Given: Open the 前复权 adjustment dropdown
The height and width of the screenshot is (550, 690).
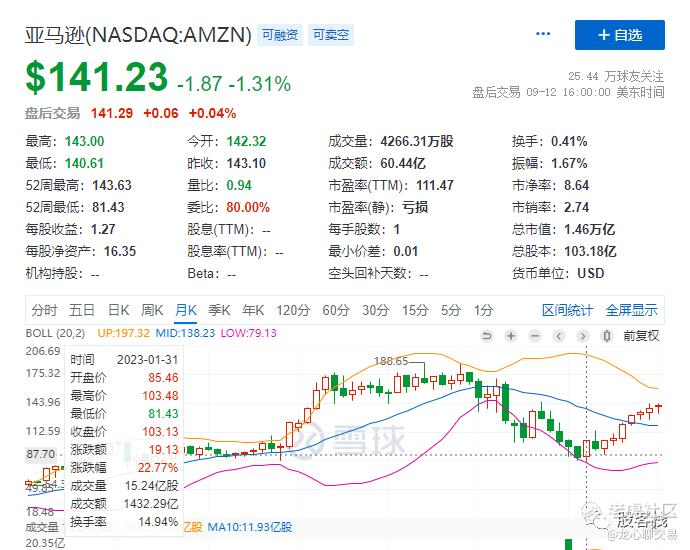Looking at the screenshot, I should (x=641, y=337).
